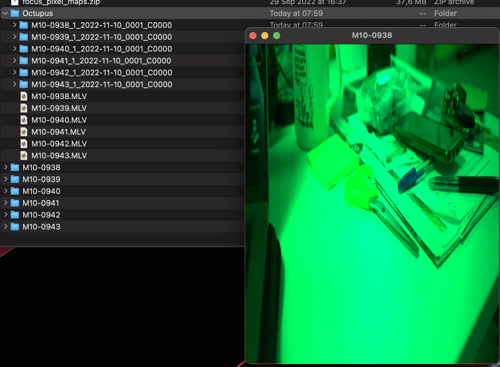Select the M10-0940 folder name
This screenshot has height=367, width=500.
click(41, 191)
